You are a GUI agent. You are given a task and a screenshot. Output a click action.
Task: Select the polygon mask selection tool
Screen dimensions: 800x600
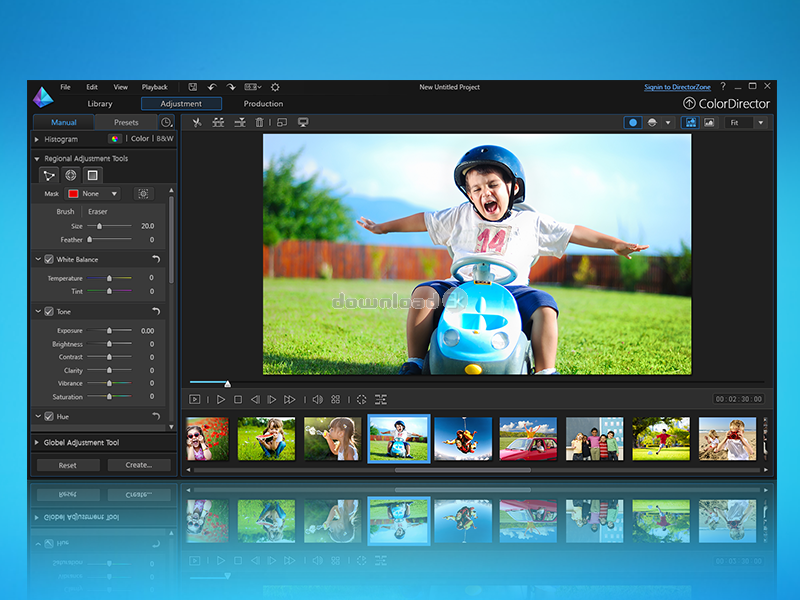[49, 175]
